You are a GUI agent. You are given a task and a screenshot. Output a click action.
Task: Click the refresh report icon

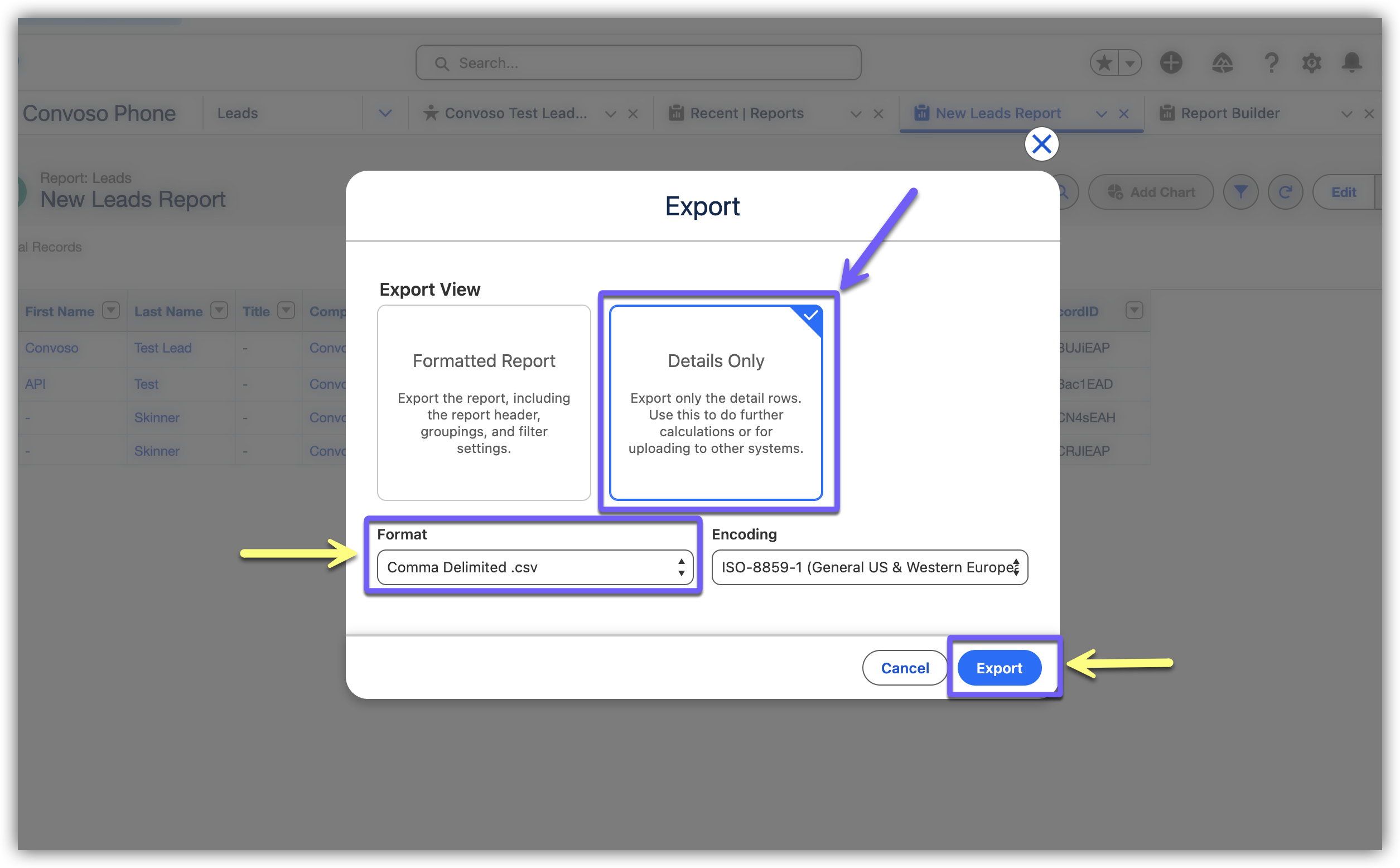tap(1285, 192)
